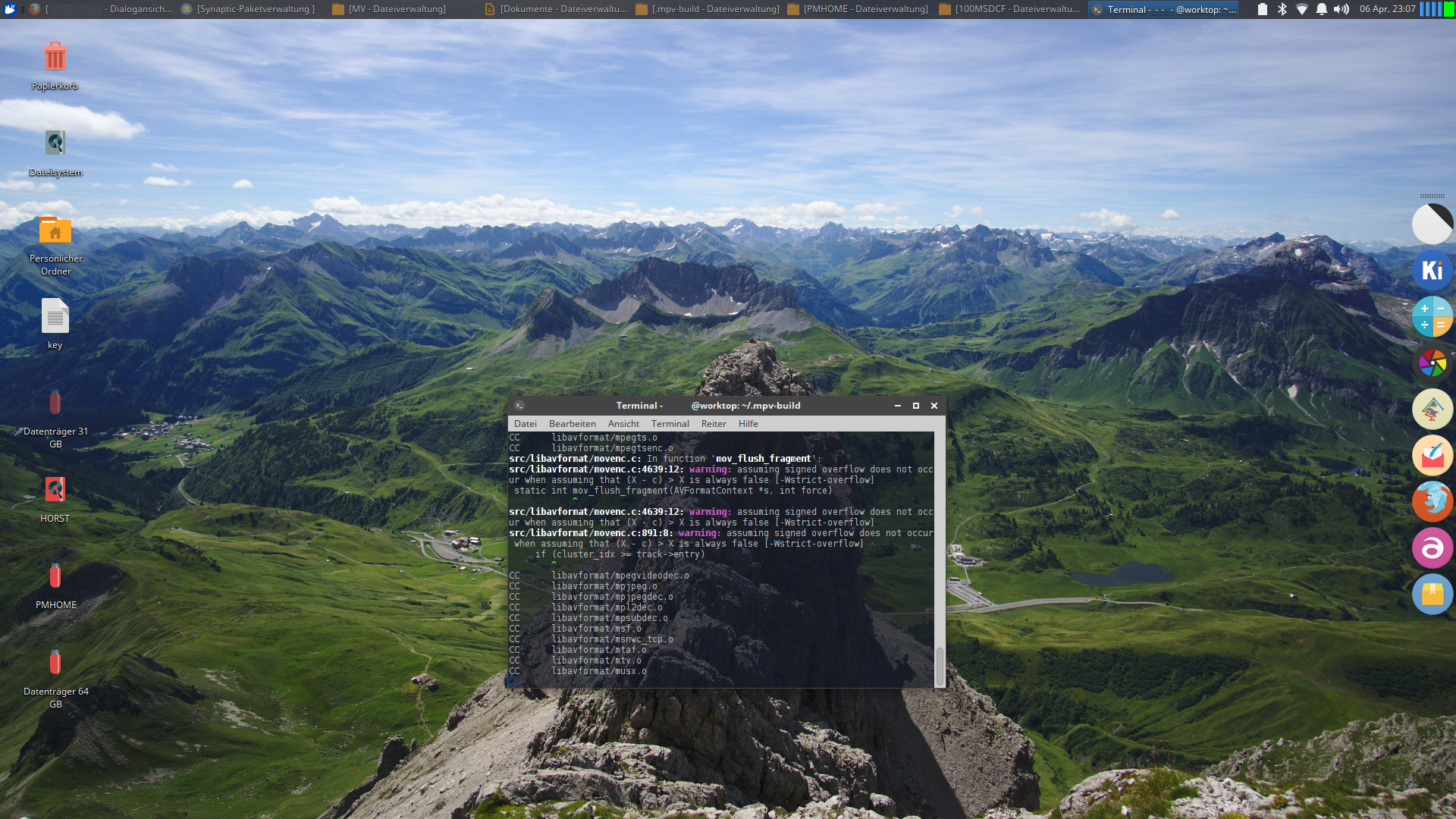Open the Ansicht menu in the terminal
1456x819 pixels.
point(623,424)
